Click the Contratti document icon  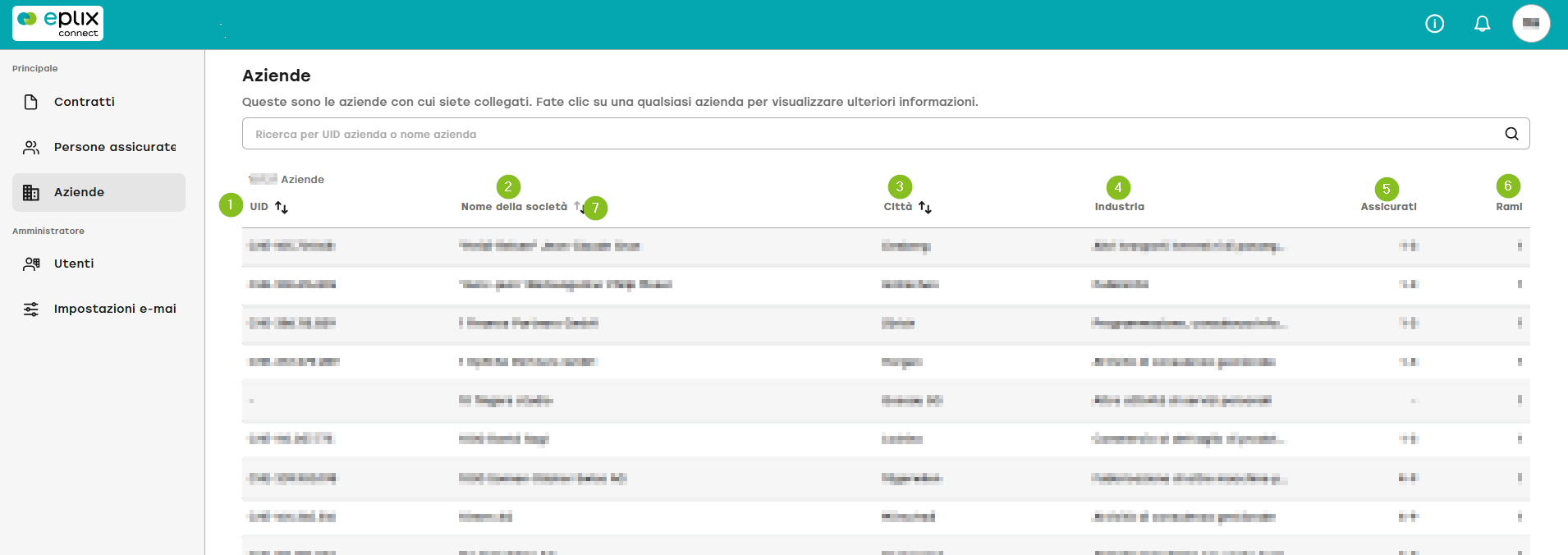[31, 102]
